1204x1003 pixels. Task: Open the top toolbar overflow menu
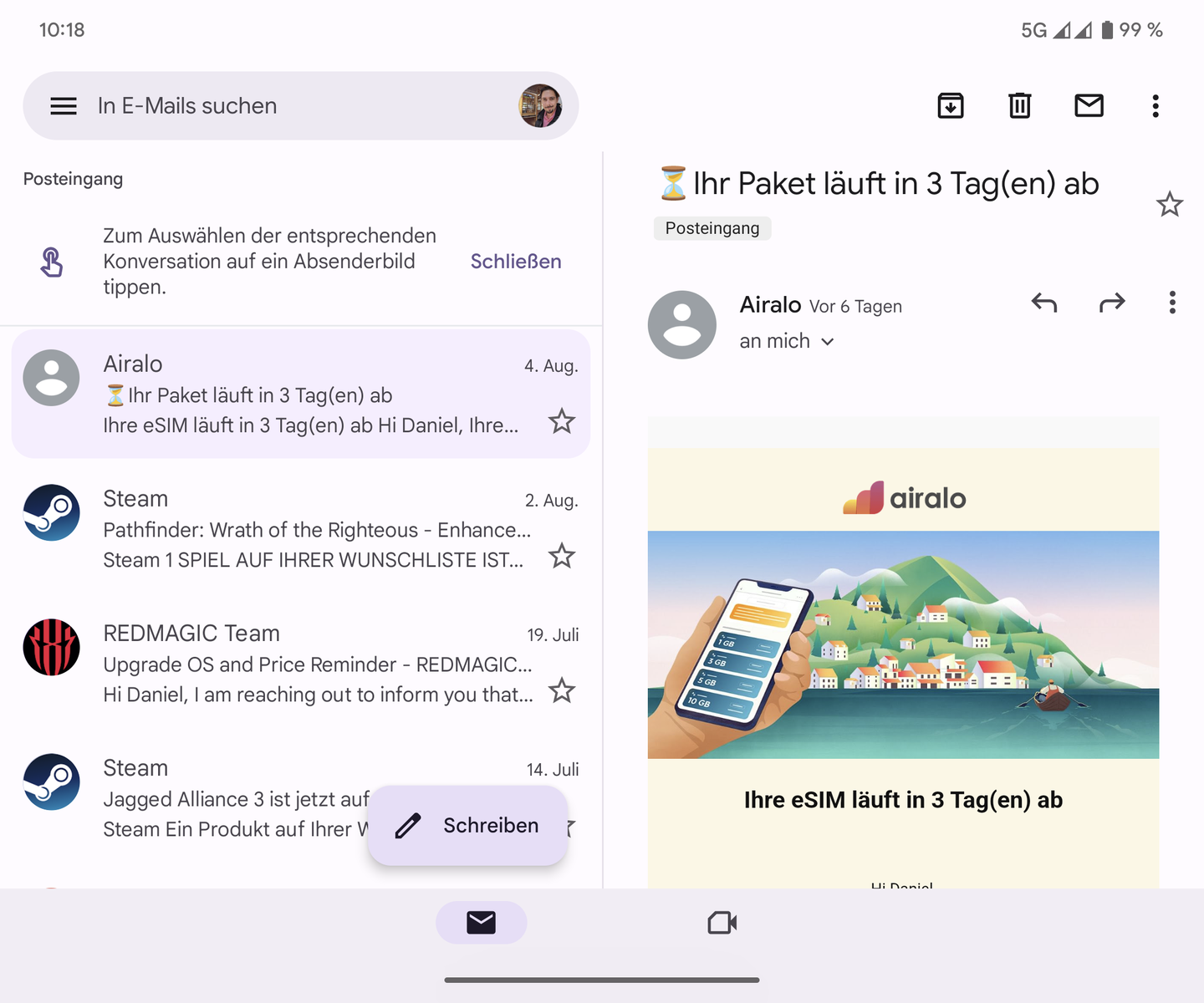[1156, 106]
